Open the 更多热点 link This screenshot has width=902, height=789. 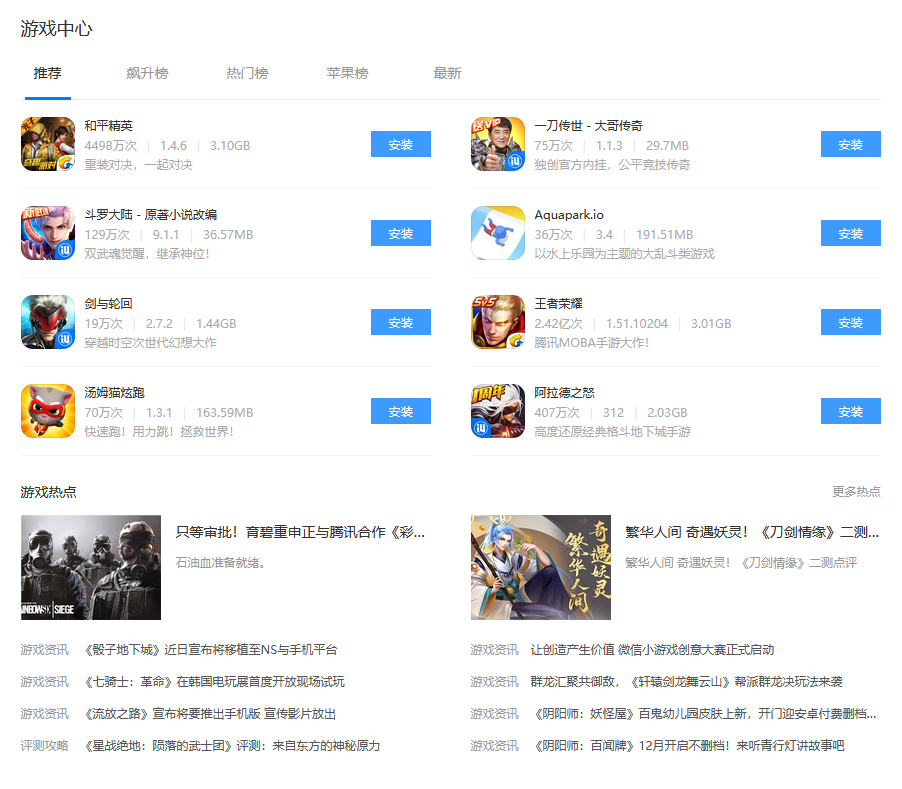tap(856, 492)
